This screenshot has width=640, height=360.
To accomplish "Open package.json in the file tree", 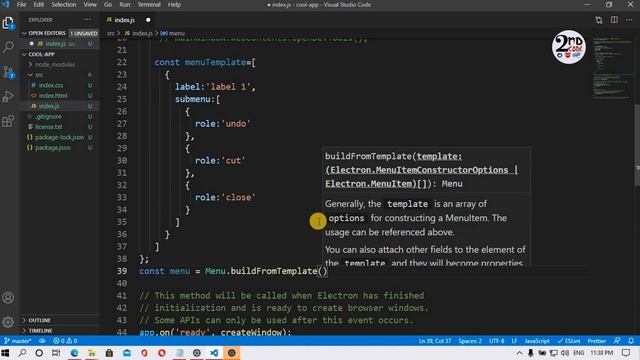I will tap(53, 148).
